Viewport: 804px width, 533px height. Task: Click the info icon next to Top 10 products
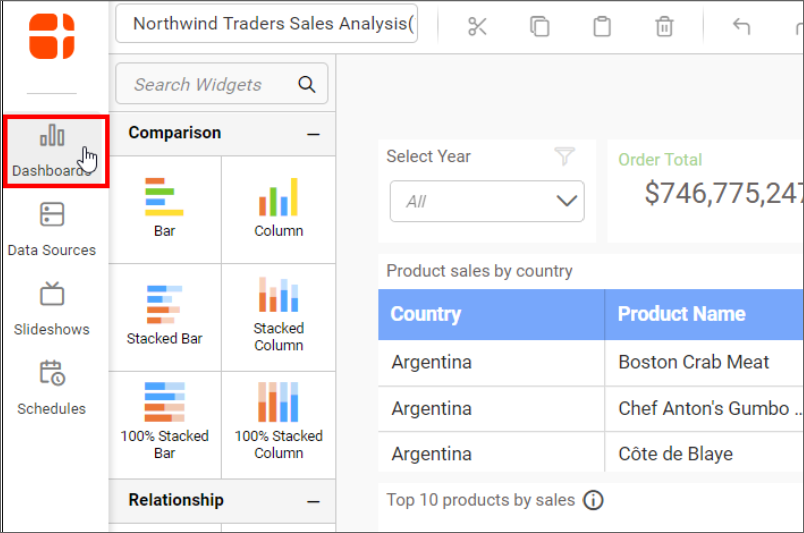(593, 500)
